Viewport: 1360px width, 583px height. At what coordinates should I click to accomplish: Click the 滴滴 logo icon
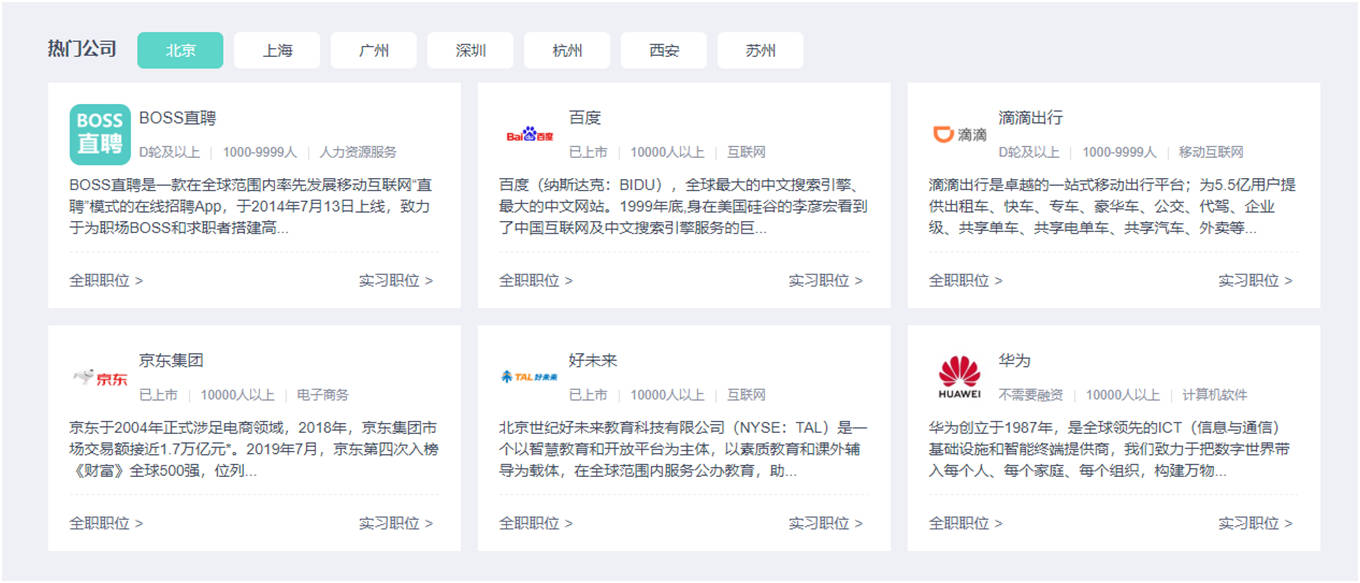[960, 134]
